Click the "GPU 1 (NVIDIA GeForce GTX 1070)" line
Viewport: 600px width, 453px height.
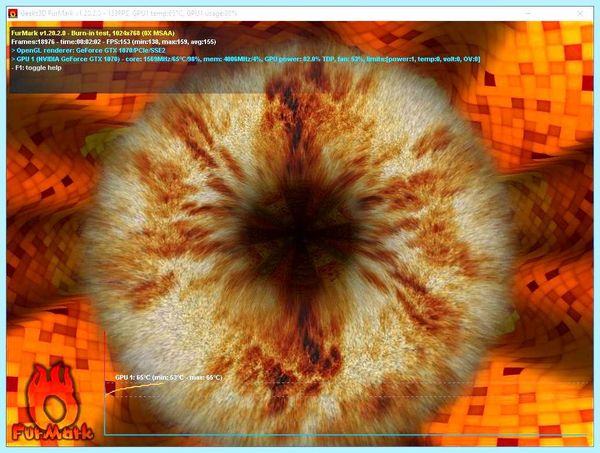(x=245, y=59)
